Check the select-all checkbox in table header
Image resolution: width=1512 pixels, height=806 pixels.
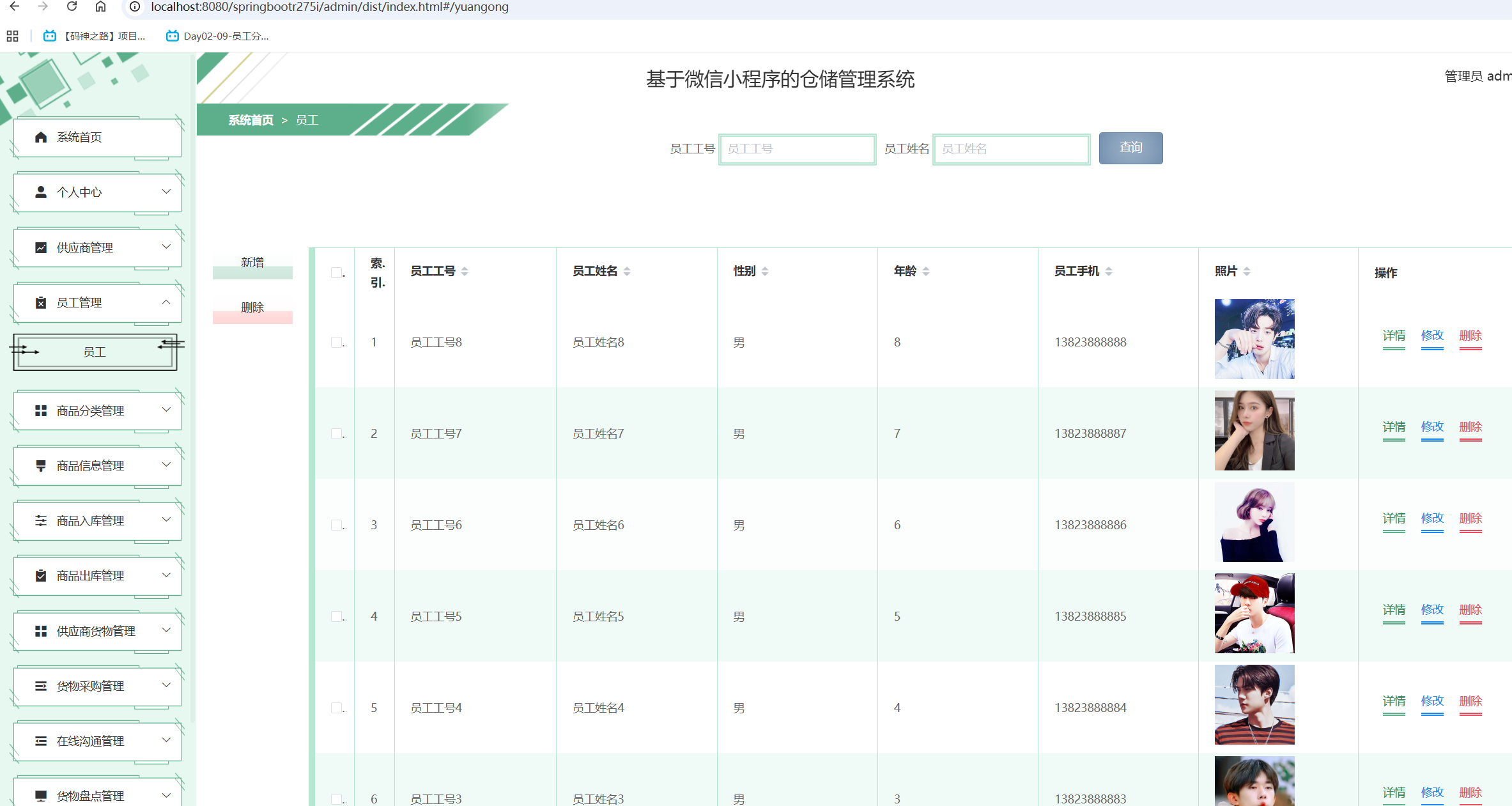tap(337, 272)
